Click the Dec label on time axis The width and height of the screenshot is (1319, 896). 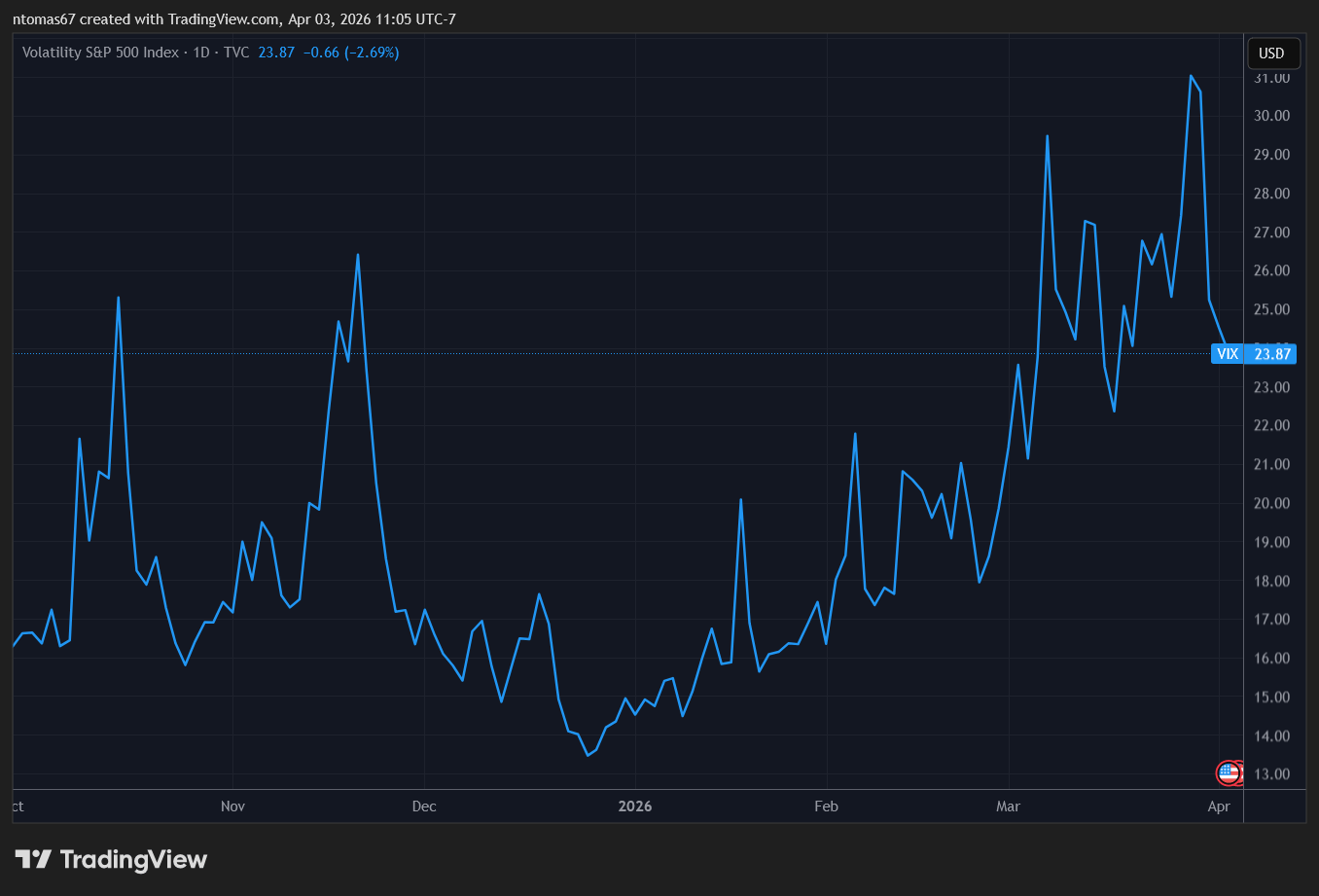pyautogui.click(x=424, y=806)
